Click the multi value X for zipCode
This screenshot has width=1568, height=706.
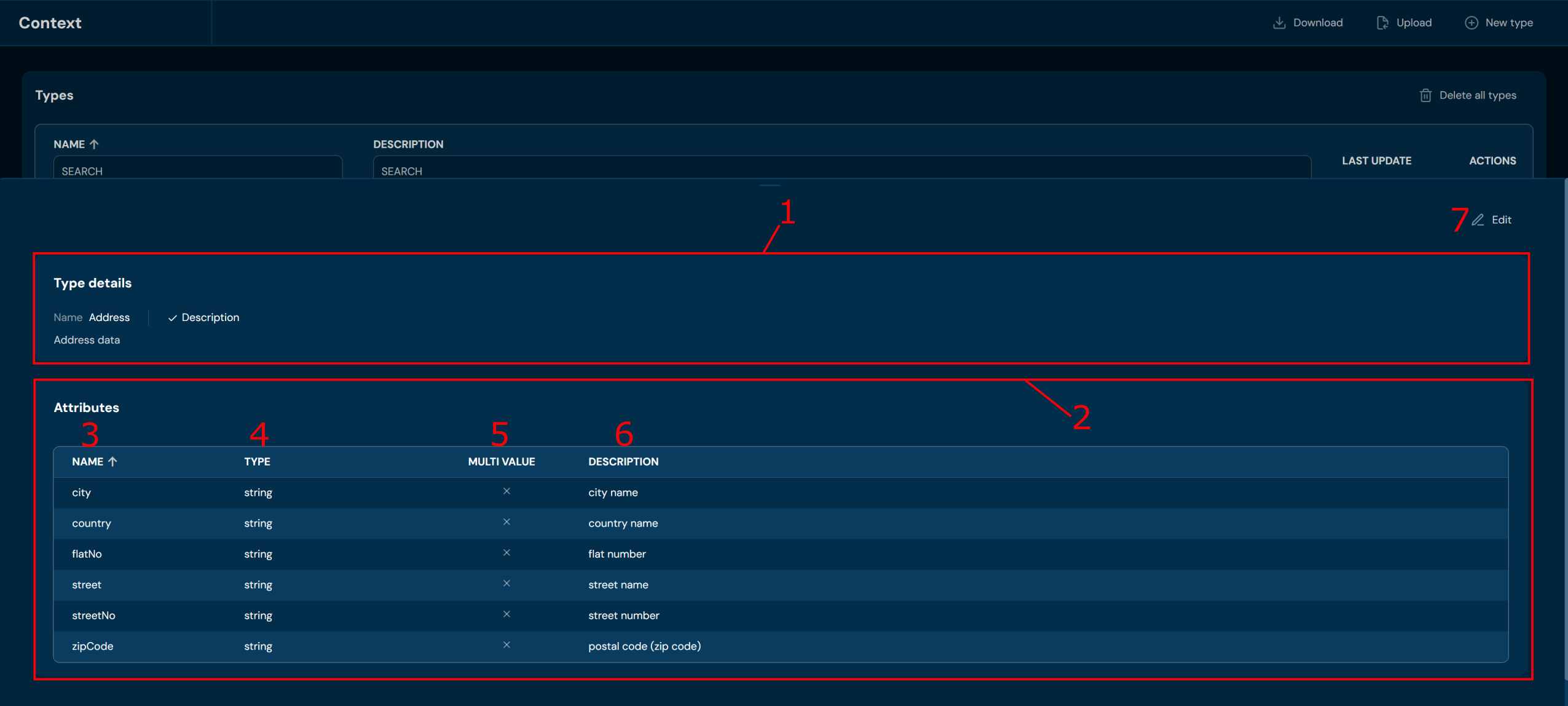506,645
